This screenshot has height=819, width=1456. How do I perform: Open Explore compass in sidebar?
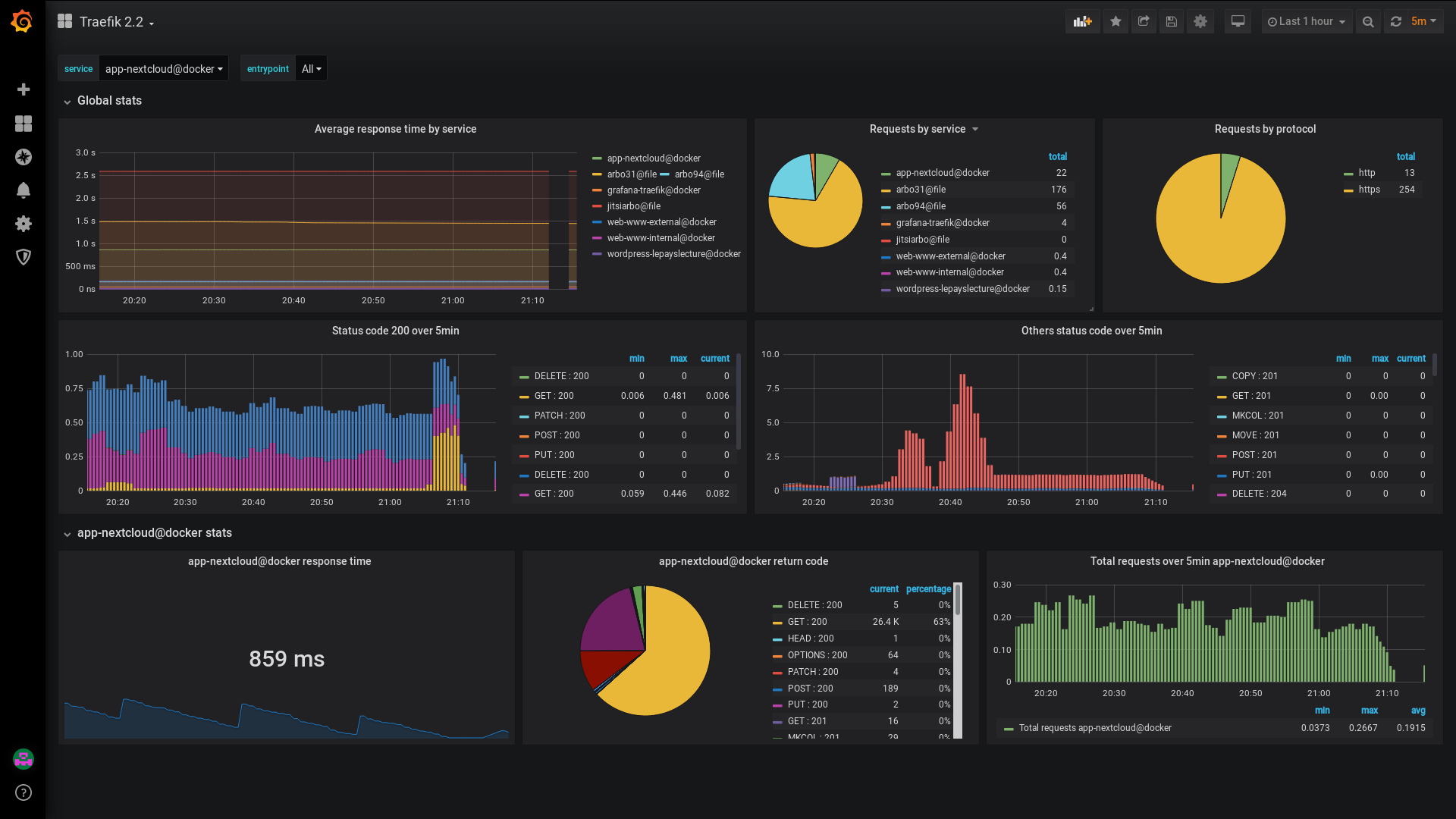24,157
